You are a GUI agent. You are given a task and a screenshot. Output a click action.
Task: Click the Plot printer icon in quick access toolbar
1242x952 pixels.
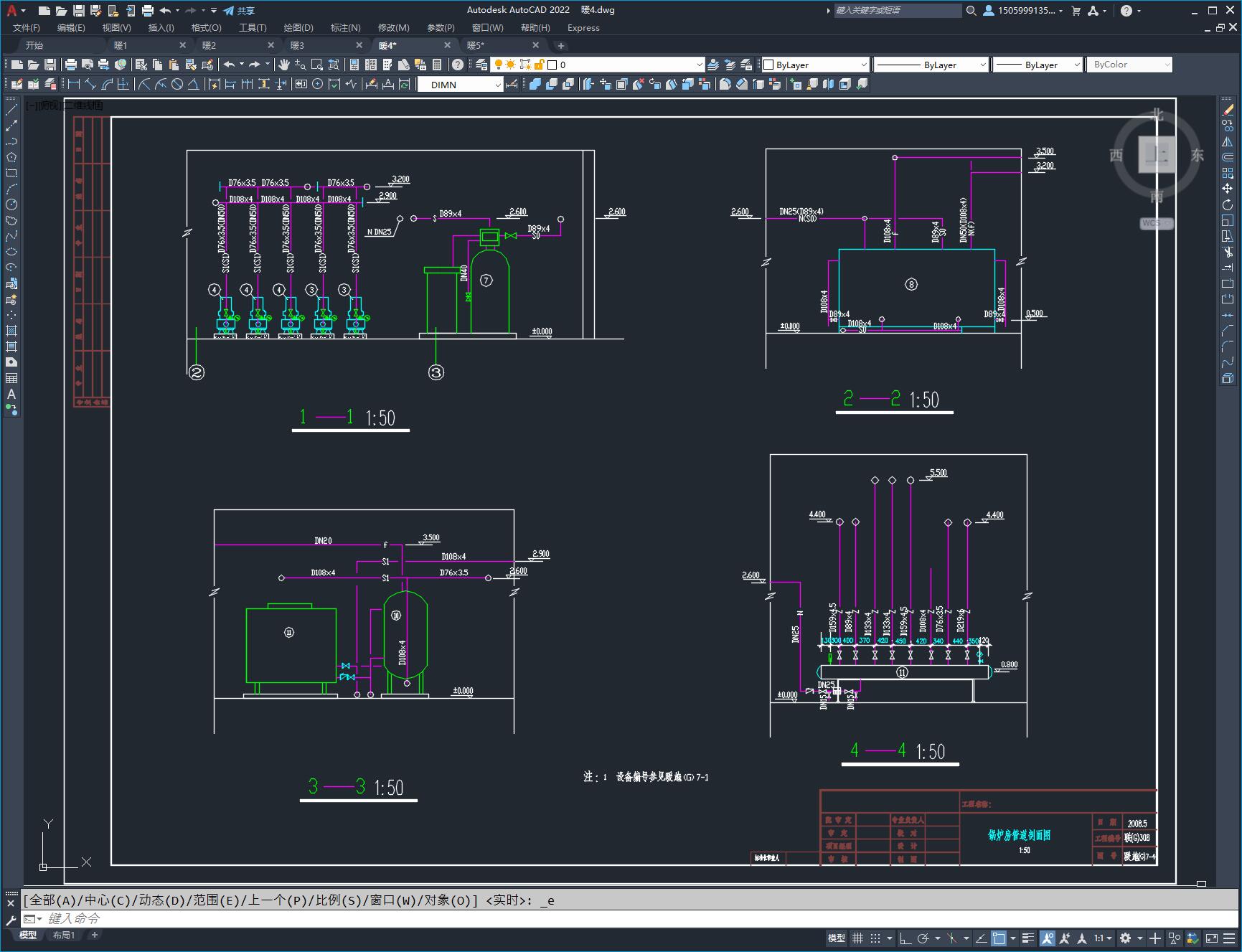pyautogui.click(x=148, y=11)
